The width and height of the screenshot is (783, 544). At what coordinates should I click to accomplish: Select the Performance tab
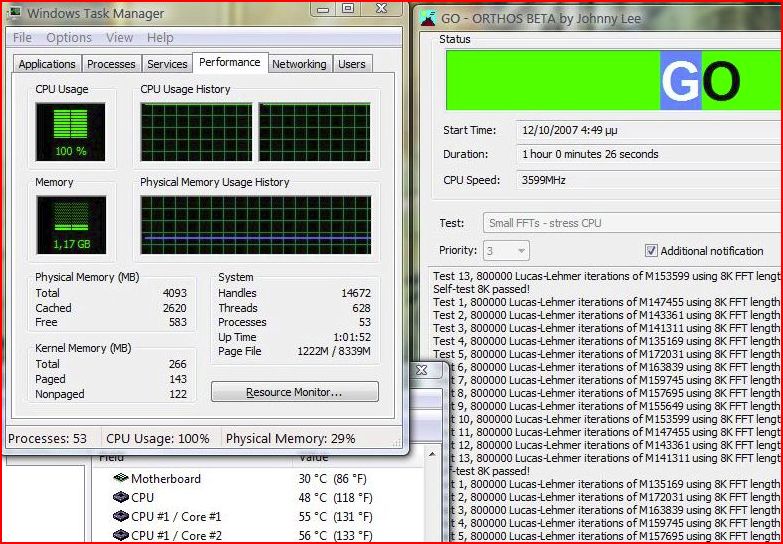coord(230,62)
